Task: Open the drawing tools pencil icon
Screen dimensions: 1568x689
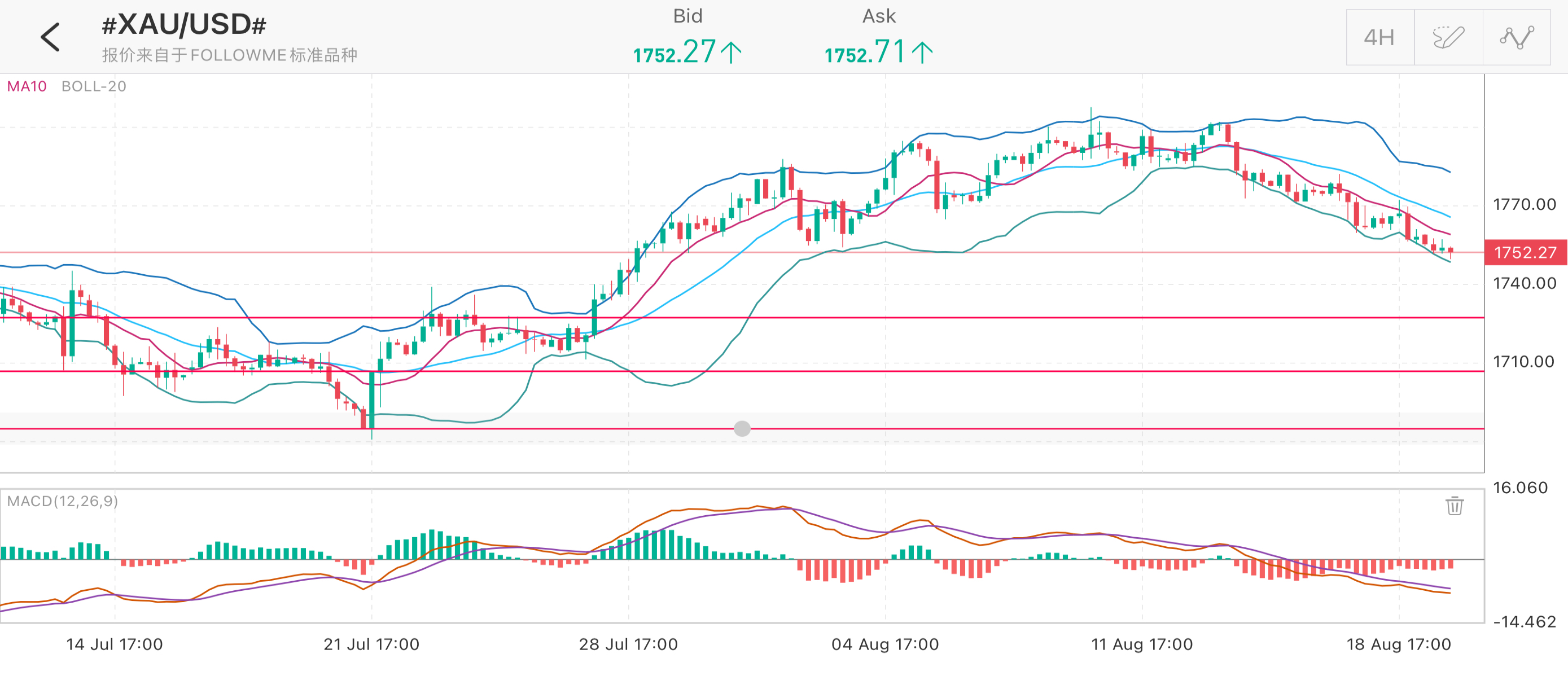Action: click(x=1448, y=38)
